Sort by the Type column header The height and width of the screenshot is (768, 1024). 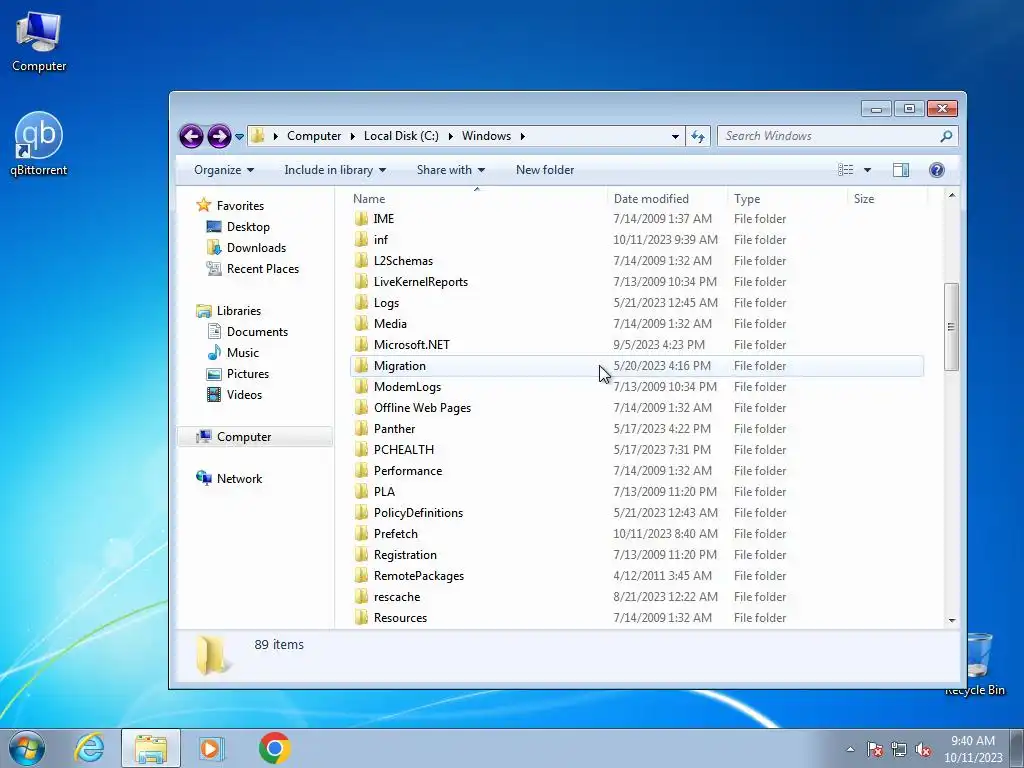click(787, 199)
